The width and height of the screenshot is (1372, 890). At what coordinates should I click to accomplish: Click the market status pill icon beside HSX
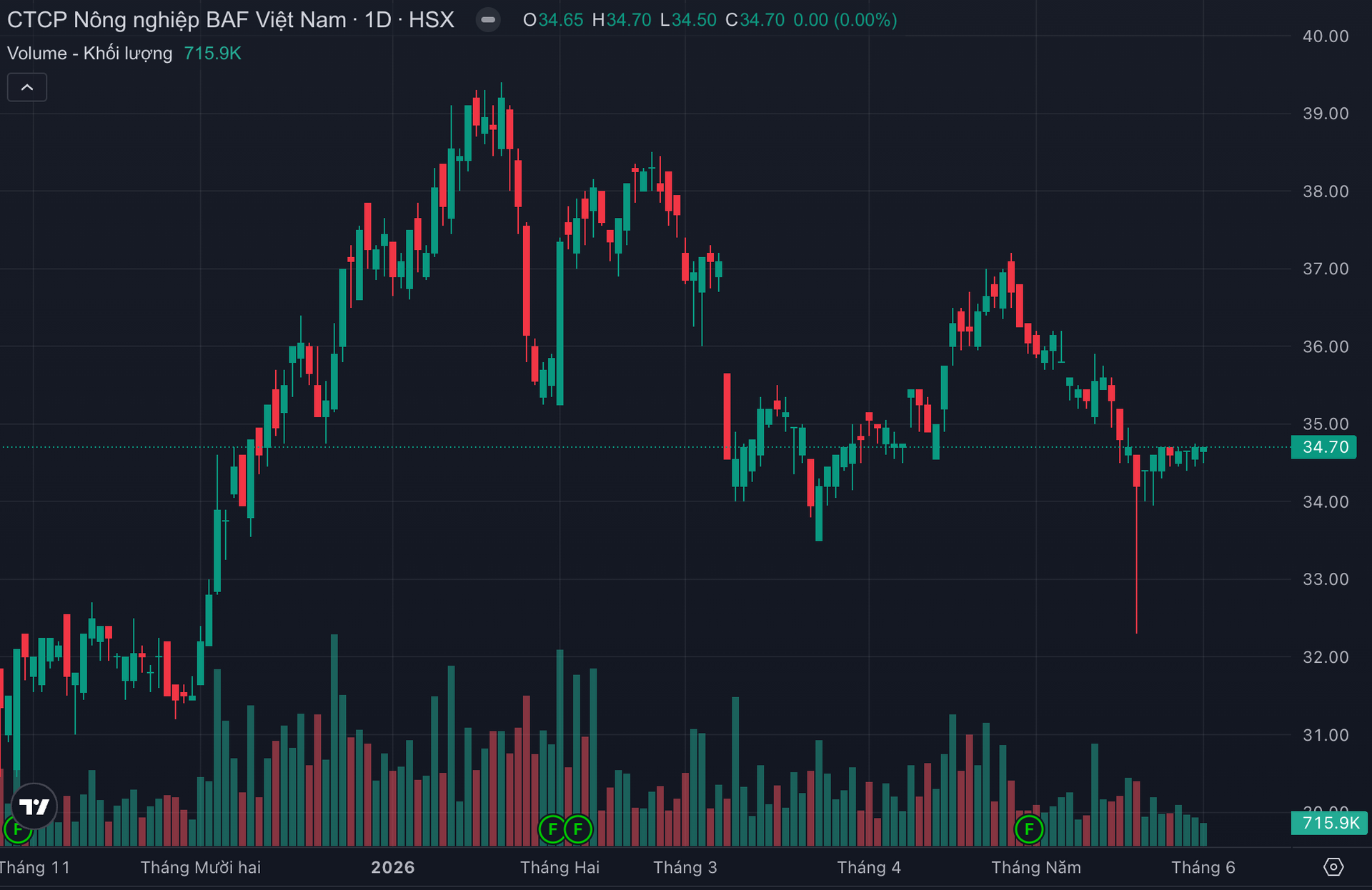(x=488, y=20)
